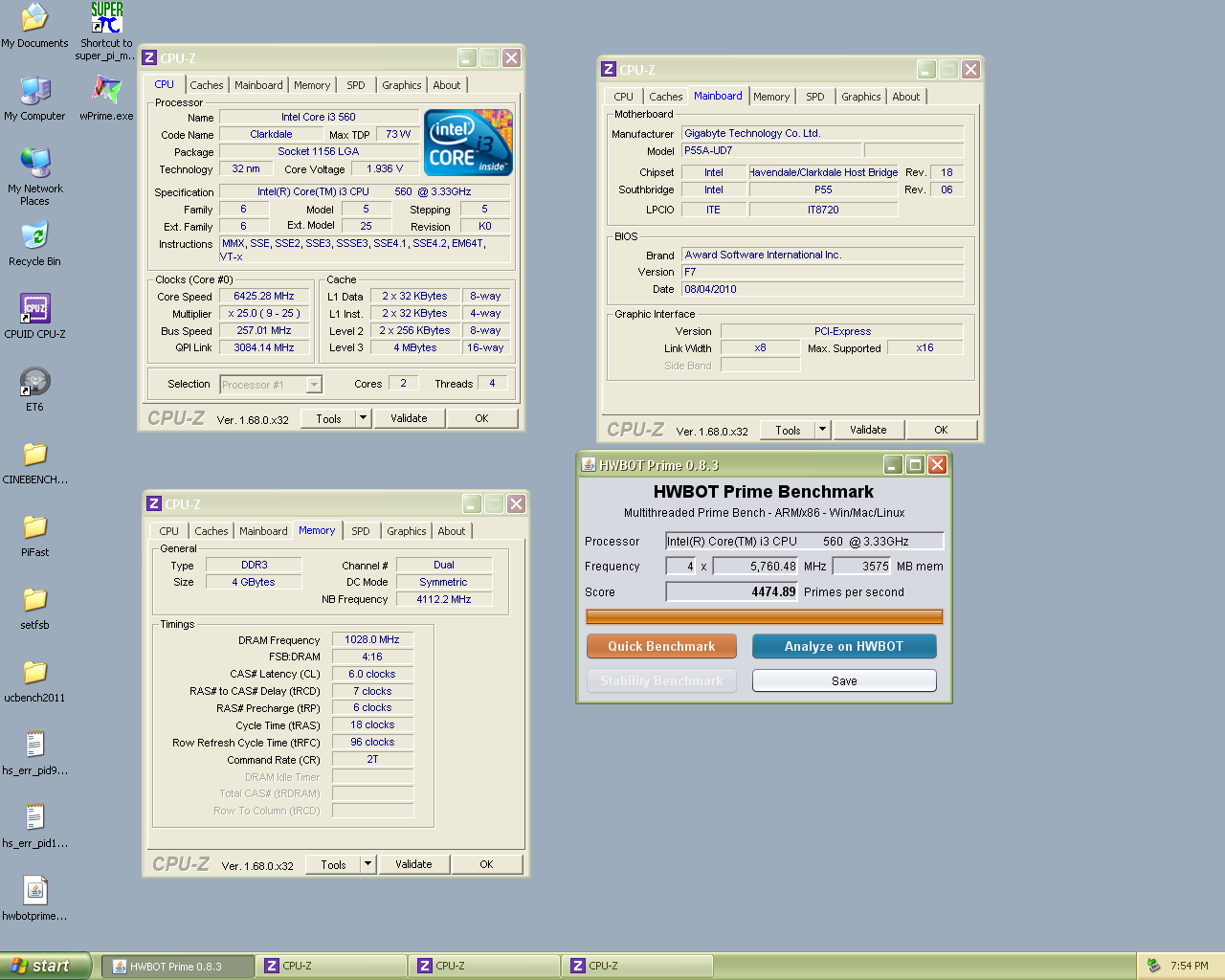1225x980 pixels.
Task: Click OK in CPU window
Action: point(481,418)
